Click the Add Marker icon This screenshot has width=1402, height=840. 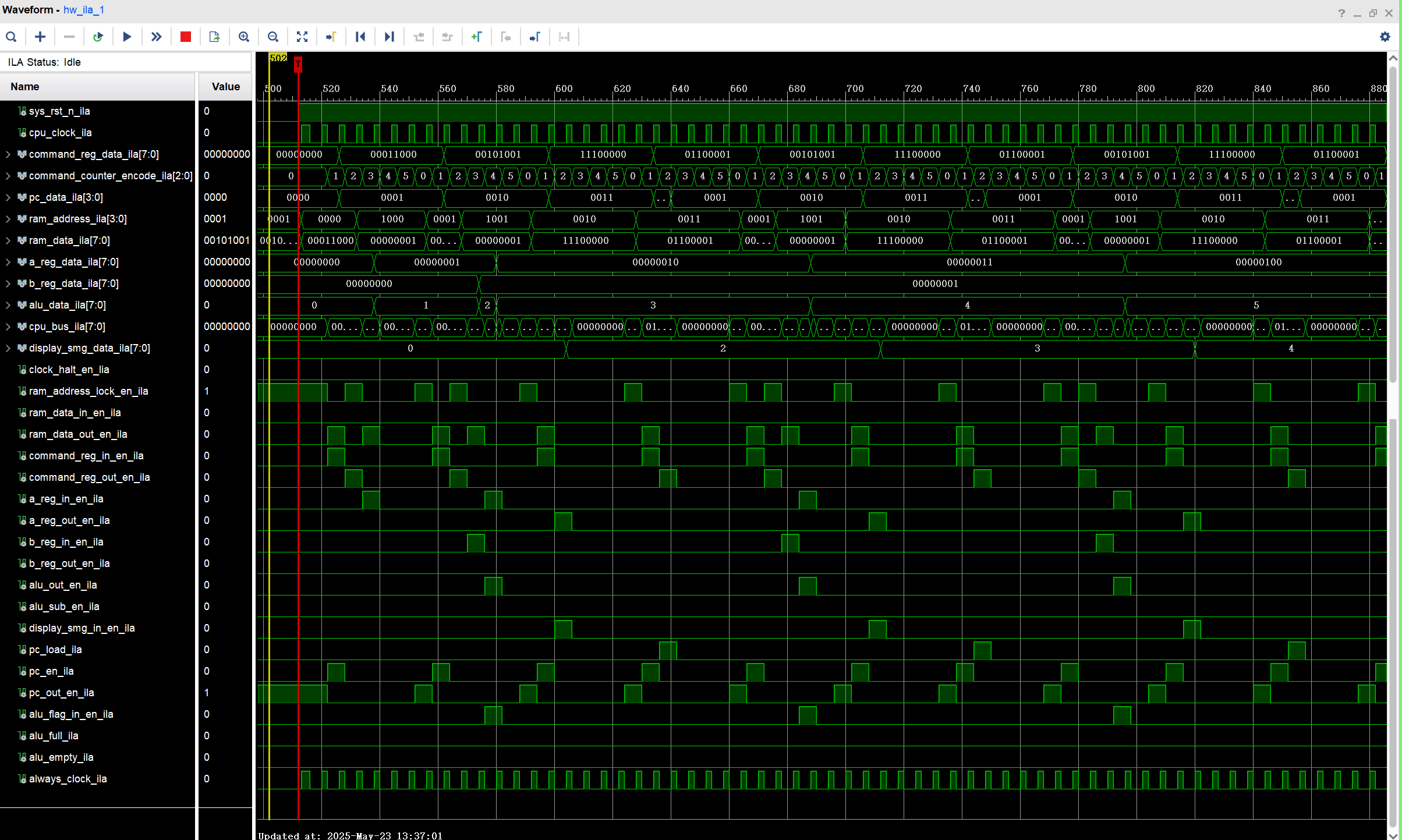pyautogui.click(x=477, y=37)
